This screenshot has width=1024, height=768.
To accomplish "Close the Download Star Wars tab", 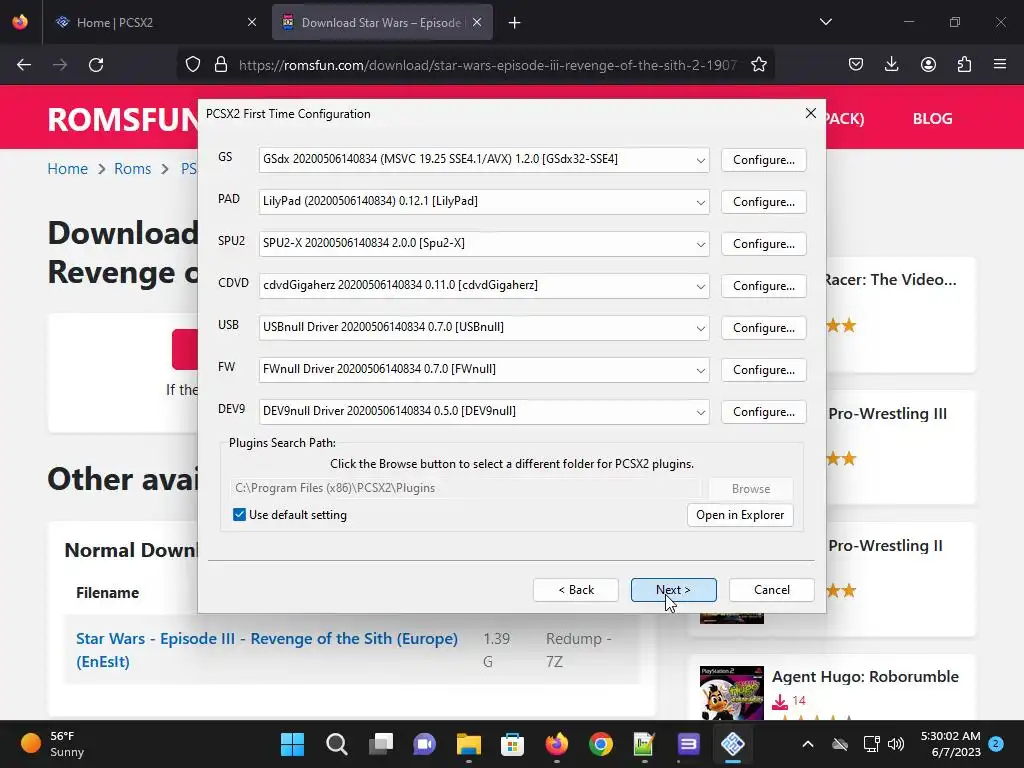I will tap(477, 23).
